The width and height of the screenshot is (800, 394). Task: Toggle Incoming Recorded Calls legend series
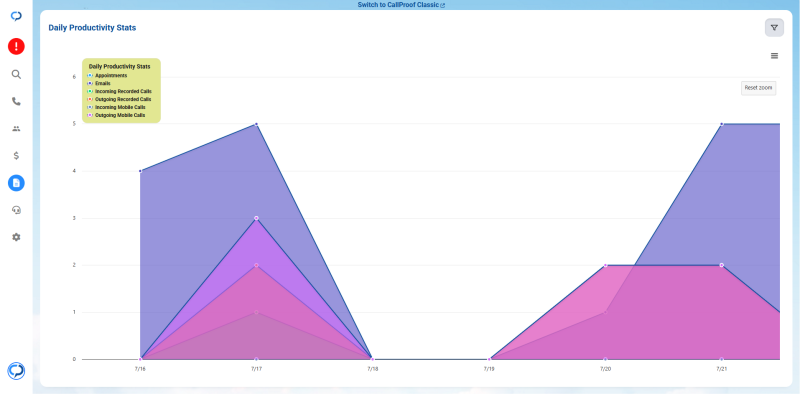(119, 91)
